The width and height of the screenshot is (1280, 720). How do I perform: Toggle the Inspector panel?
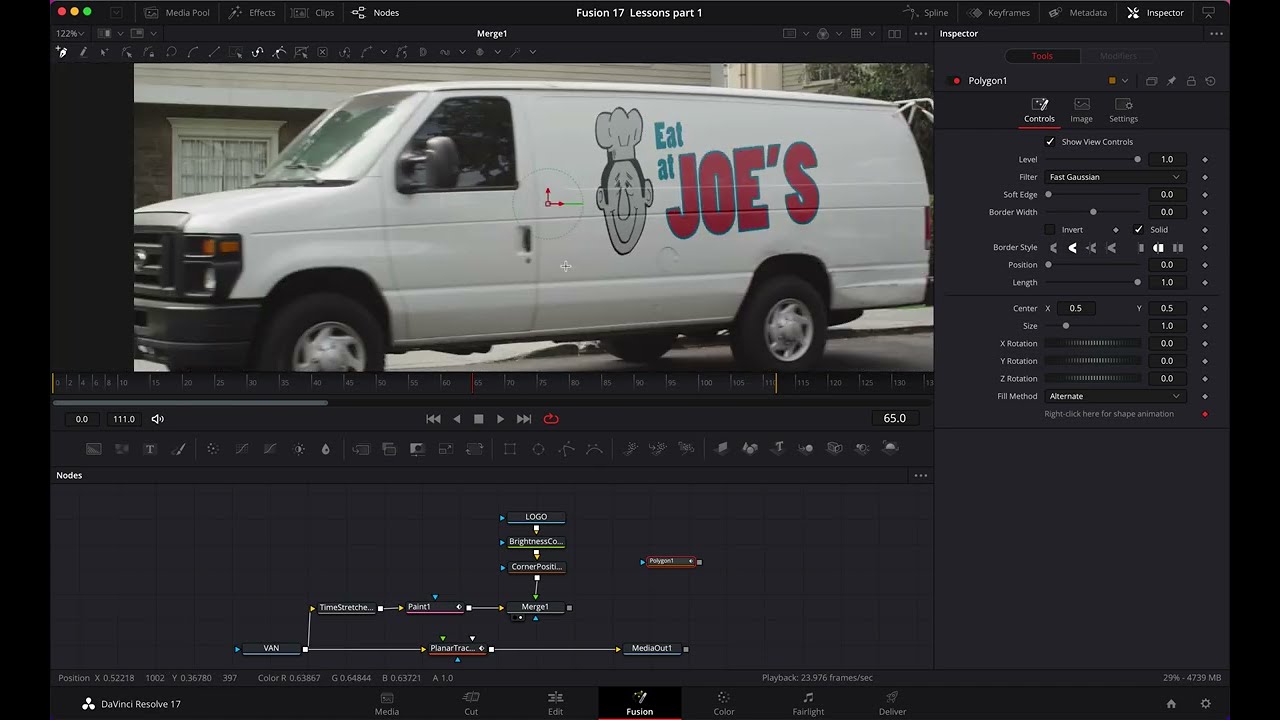1155,13
